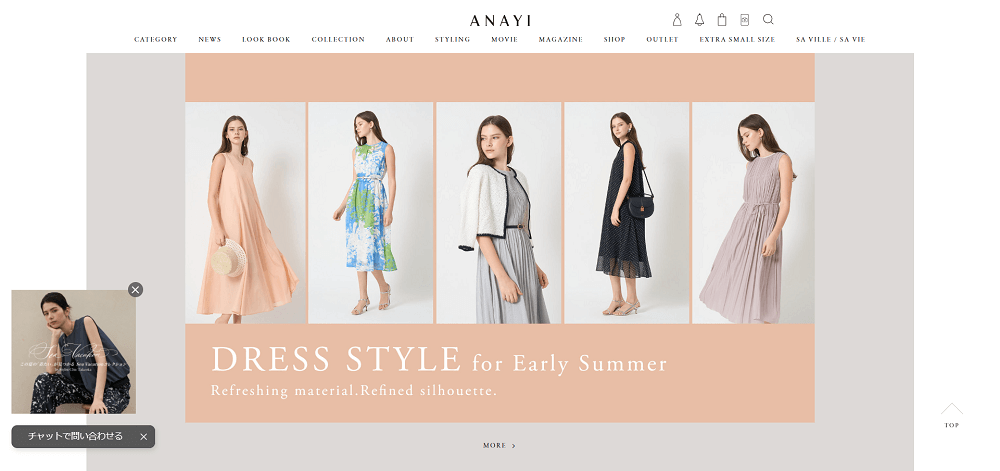Open the catalog book icon in header

744,19
